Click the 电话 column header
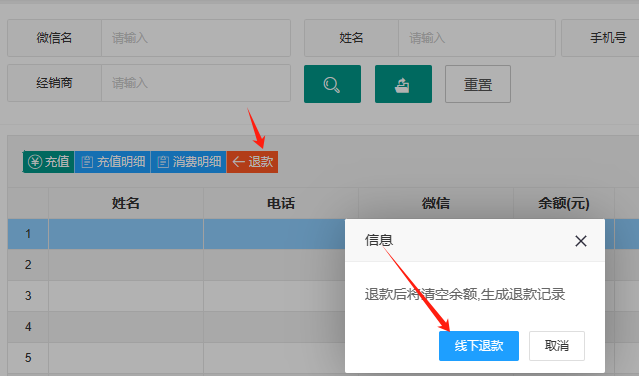Screen dimensions: 639x376 coord(281,203)
